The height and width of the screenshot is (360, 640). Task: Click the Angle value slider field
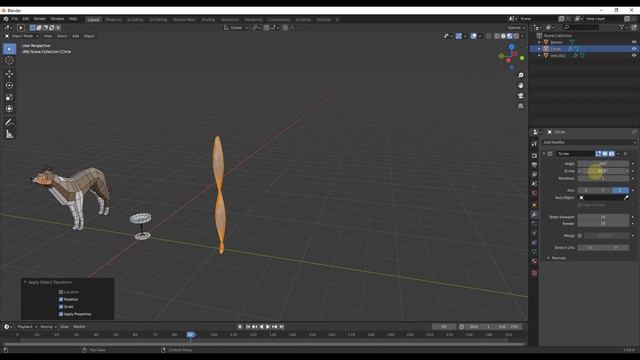tap(603, 164)
